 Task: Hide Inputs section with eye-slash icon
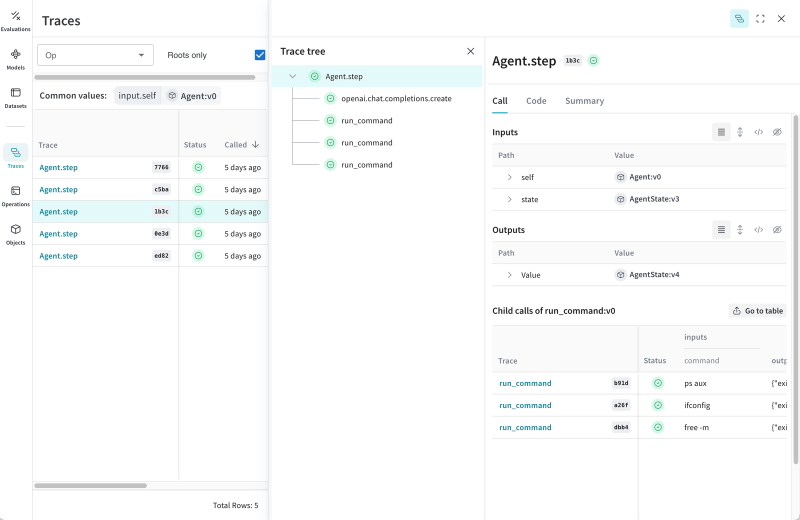[x=777, y=132]
